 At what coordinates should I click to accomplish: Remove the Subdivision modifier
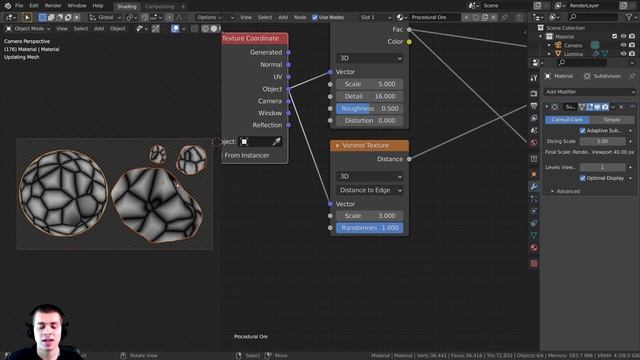(621, 107)
